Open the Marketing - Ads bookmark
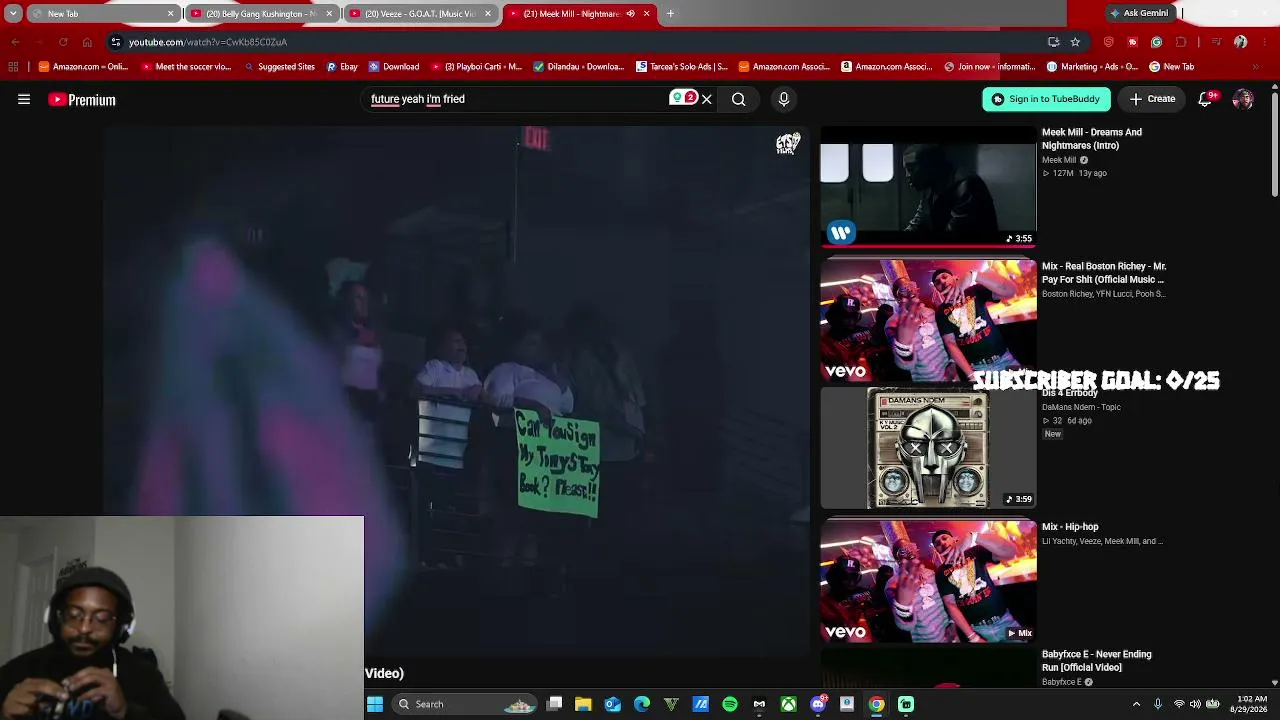This screenshot has width=1280, height=720. pos(1092,67)
